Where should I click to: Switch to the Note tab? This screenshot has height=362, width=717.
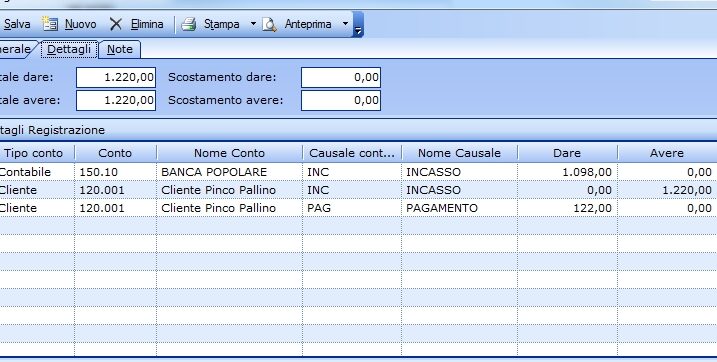coord(120,49)
